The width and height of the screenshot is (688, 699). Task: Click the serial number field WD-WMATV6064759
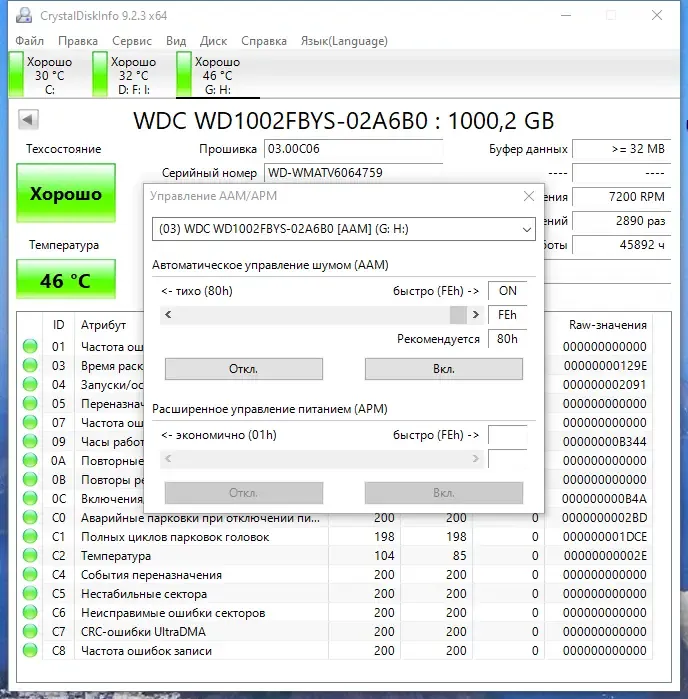tap(353, 173)
